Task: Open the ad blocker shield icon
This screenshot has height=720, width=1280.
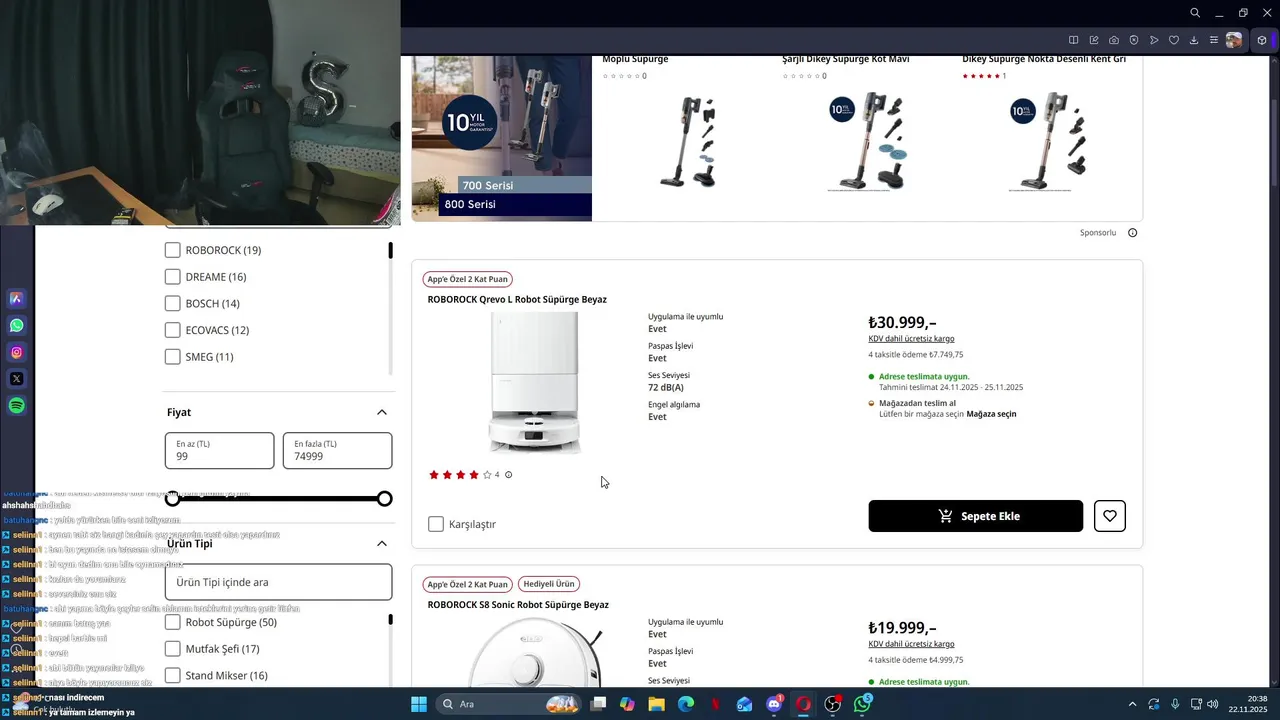Action: pos(1134,40)
